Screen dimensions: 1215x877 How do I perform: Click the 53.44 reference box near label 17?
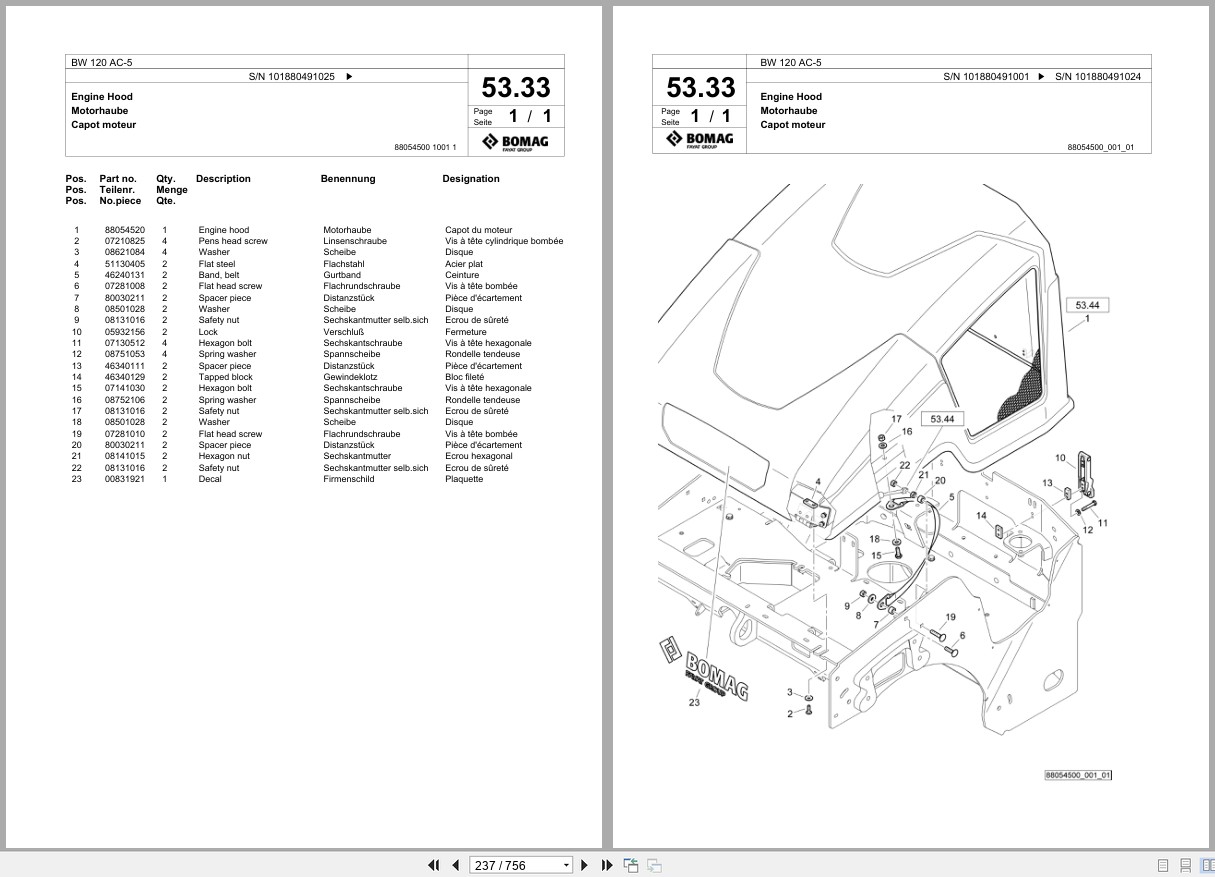click(942, 420)
